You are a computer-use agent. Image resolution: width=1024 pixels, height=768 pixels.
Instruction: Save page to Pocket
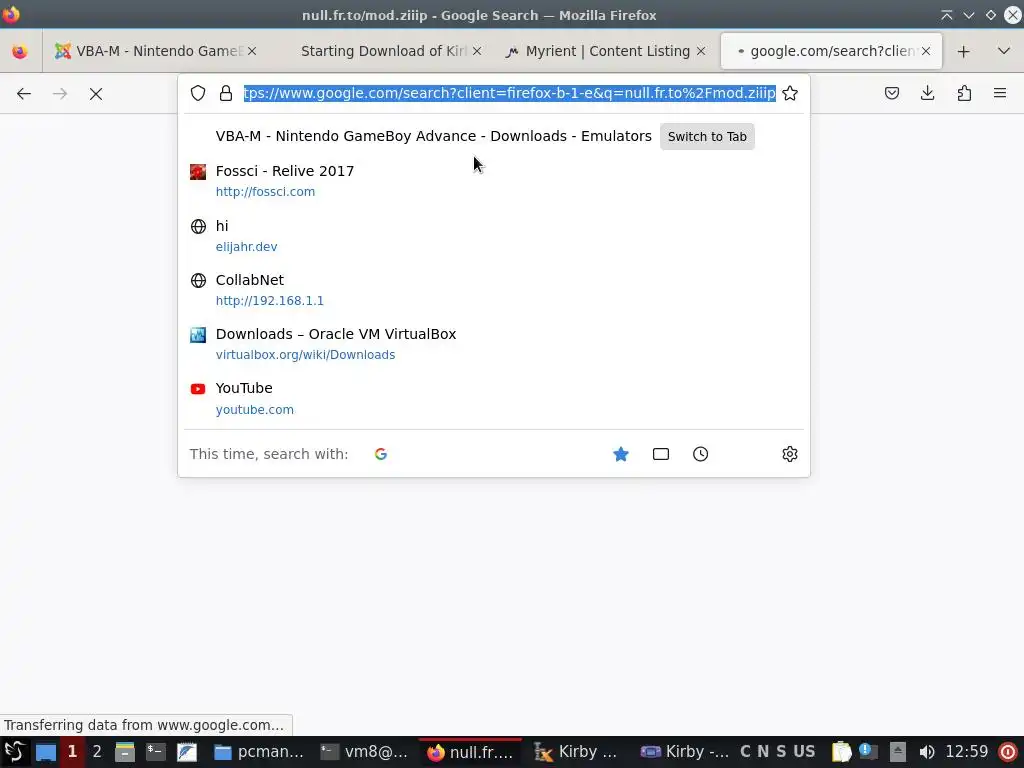(x=891, y=93)
